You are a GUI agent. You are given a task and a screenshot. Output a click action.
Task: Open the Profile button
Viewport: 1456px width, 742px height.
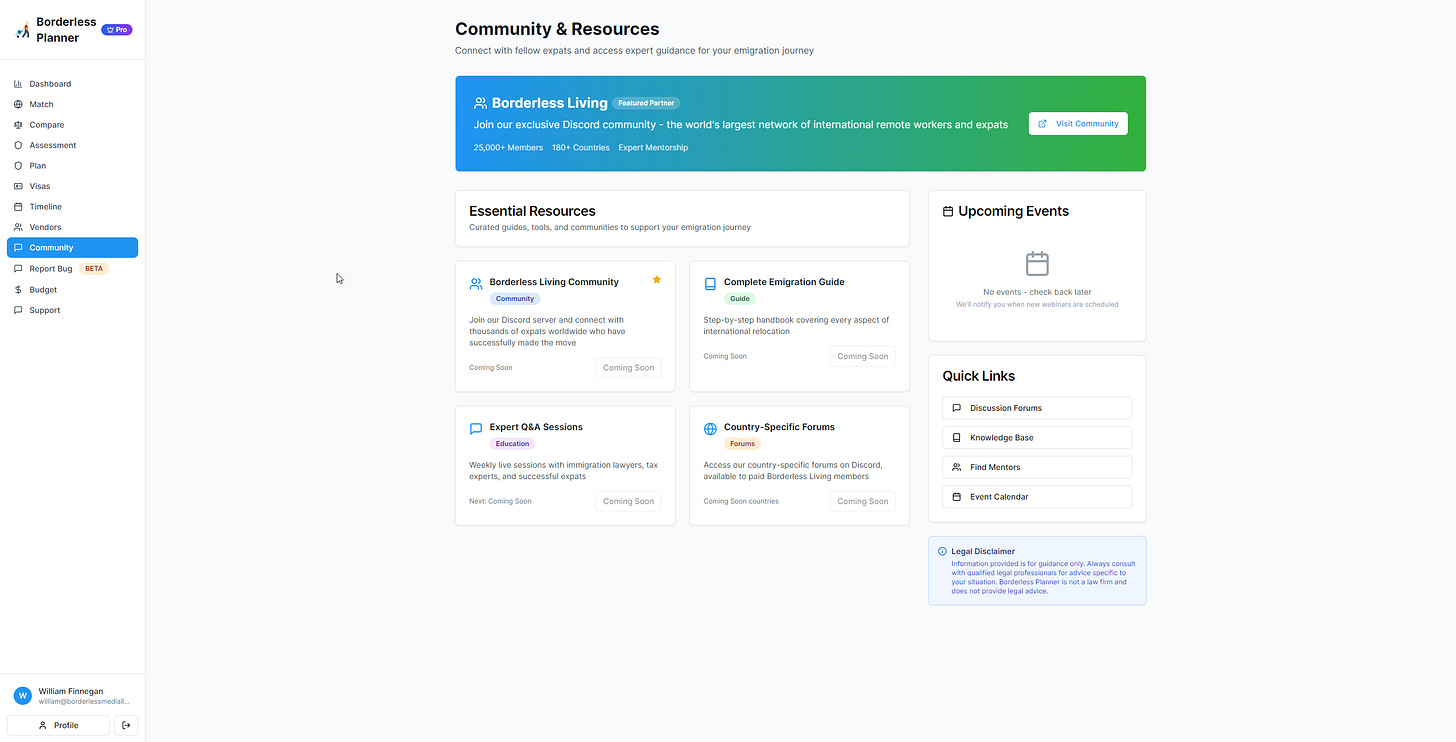point(58,725)
